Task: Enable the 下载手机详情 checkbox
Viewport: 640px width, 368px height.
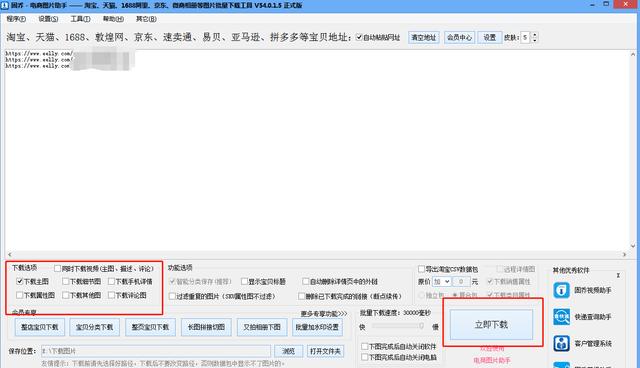Action: pyautogui.click(x=111, y=282)
